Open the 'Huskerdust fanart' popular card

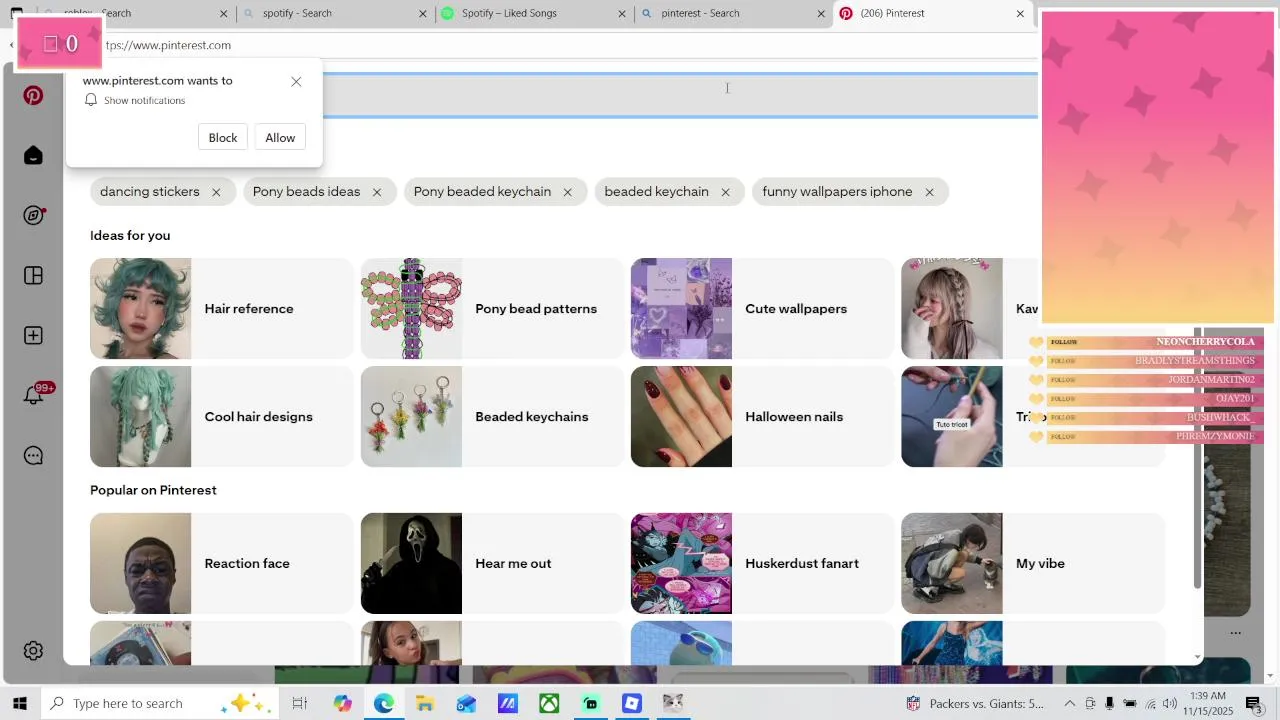pos(762,564)
